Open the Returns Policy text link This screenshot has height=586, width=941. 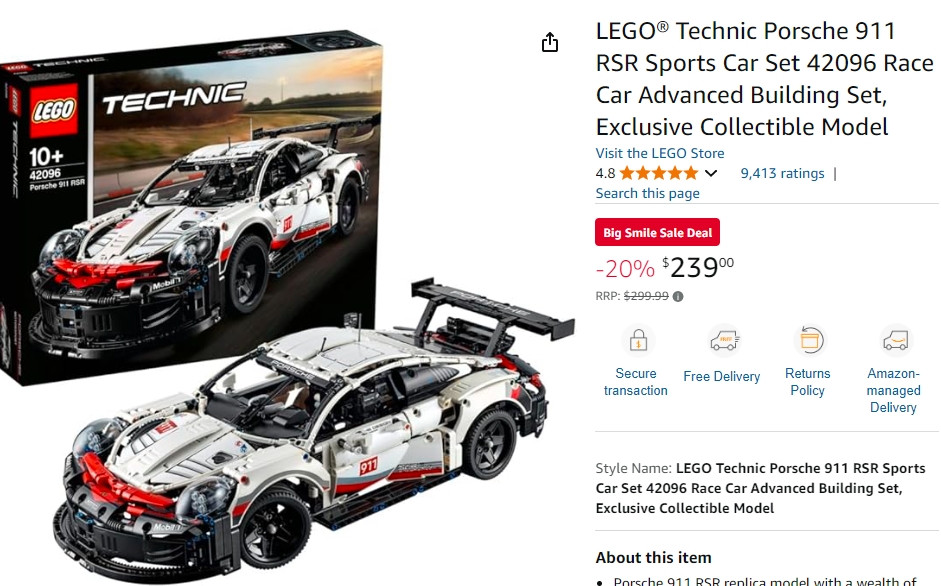pyautogui.click(x=807, y=382)
